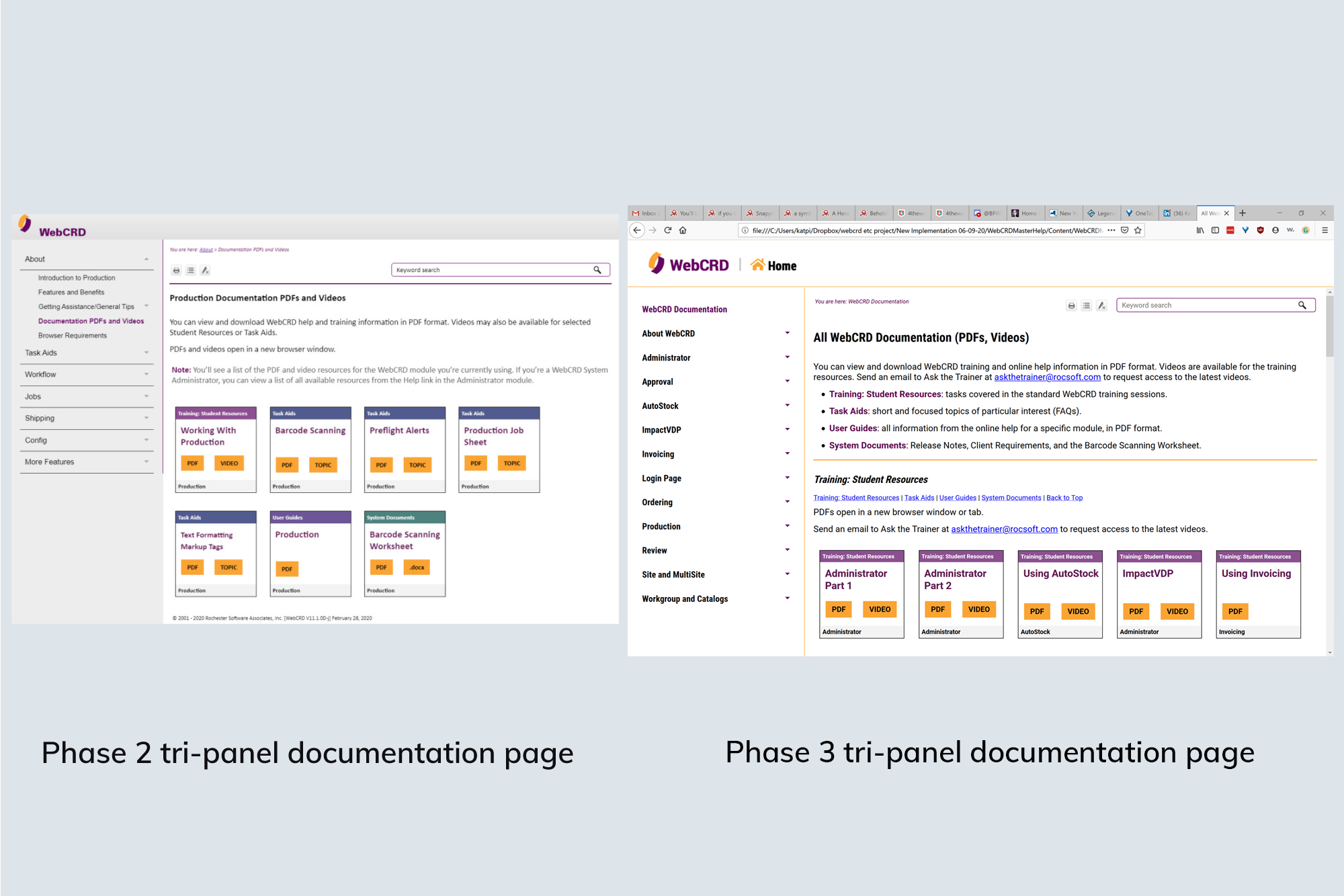The image size is (1344, 896).
Task: Click the expand-all list icon in Phase 3 toolbar
Action: [x=1086, y=306]
